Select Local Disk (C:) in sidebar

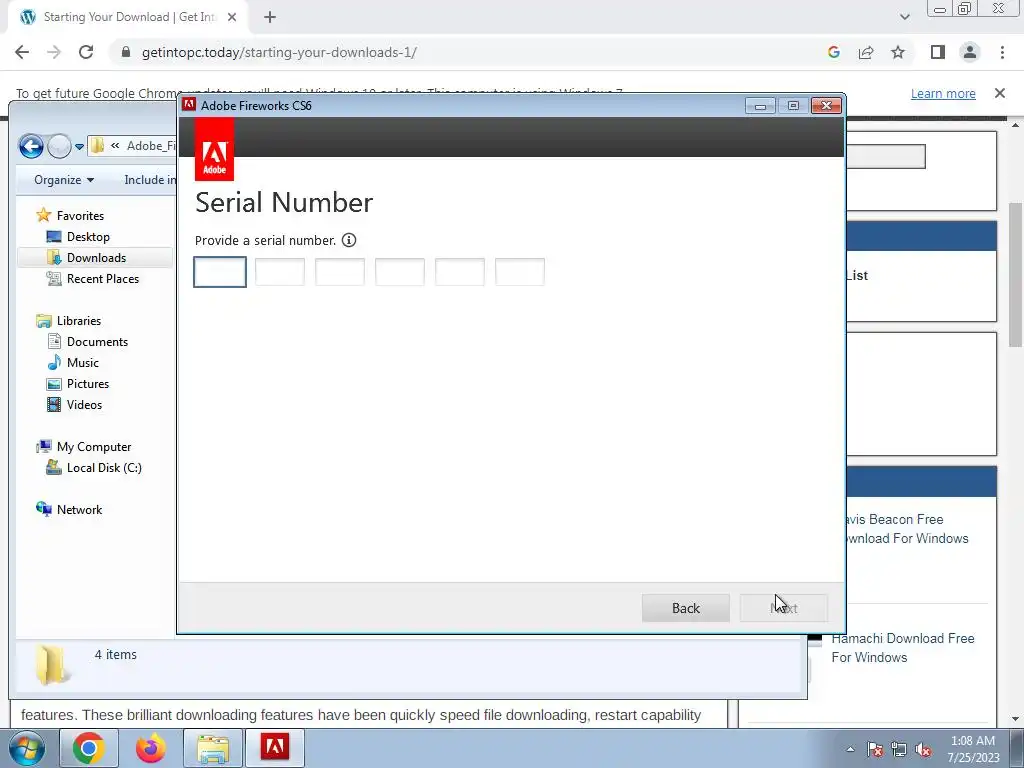pos(103,468)
